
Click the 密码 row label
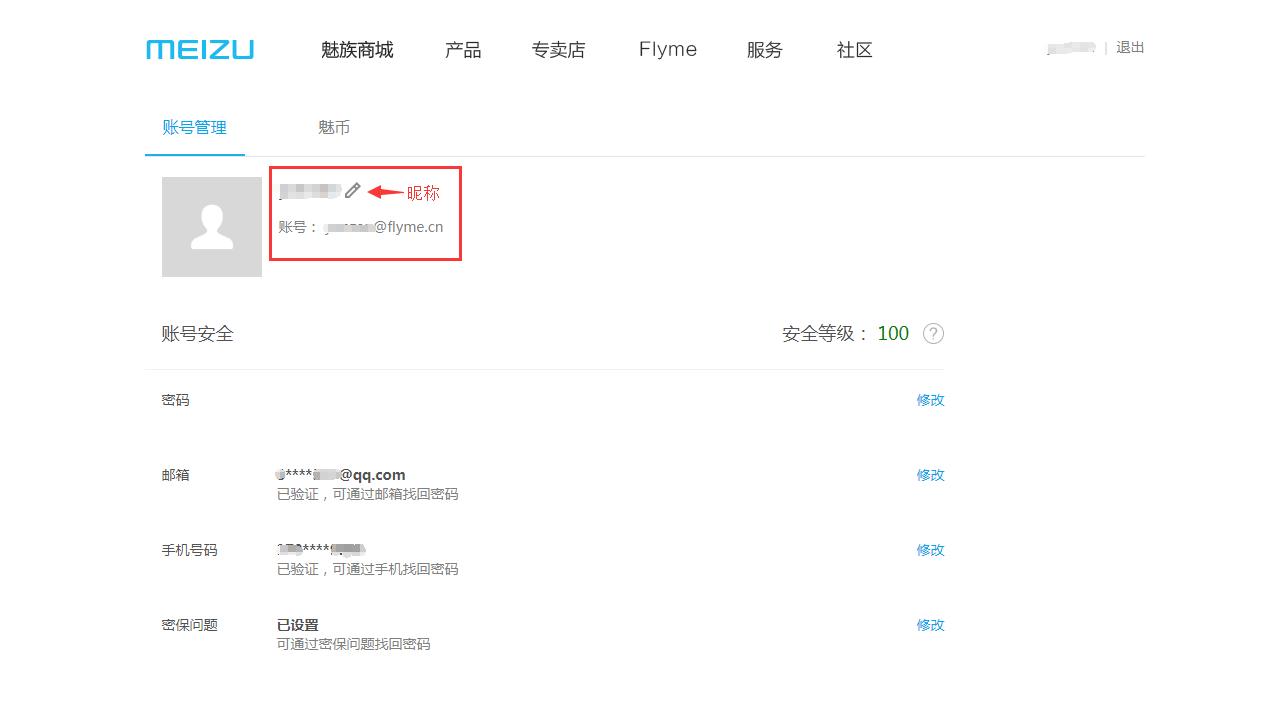point(176,400)
